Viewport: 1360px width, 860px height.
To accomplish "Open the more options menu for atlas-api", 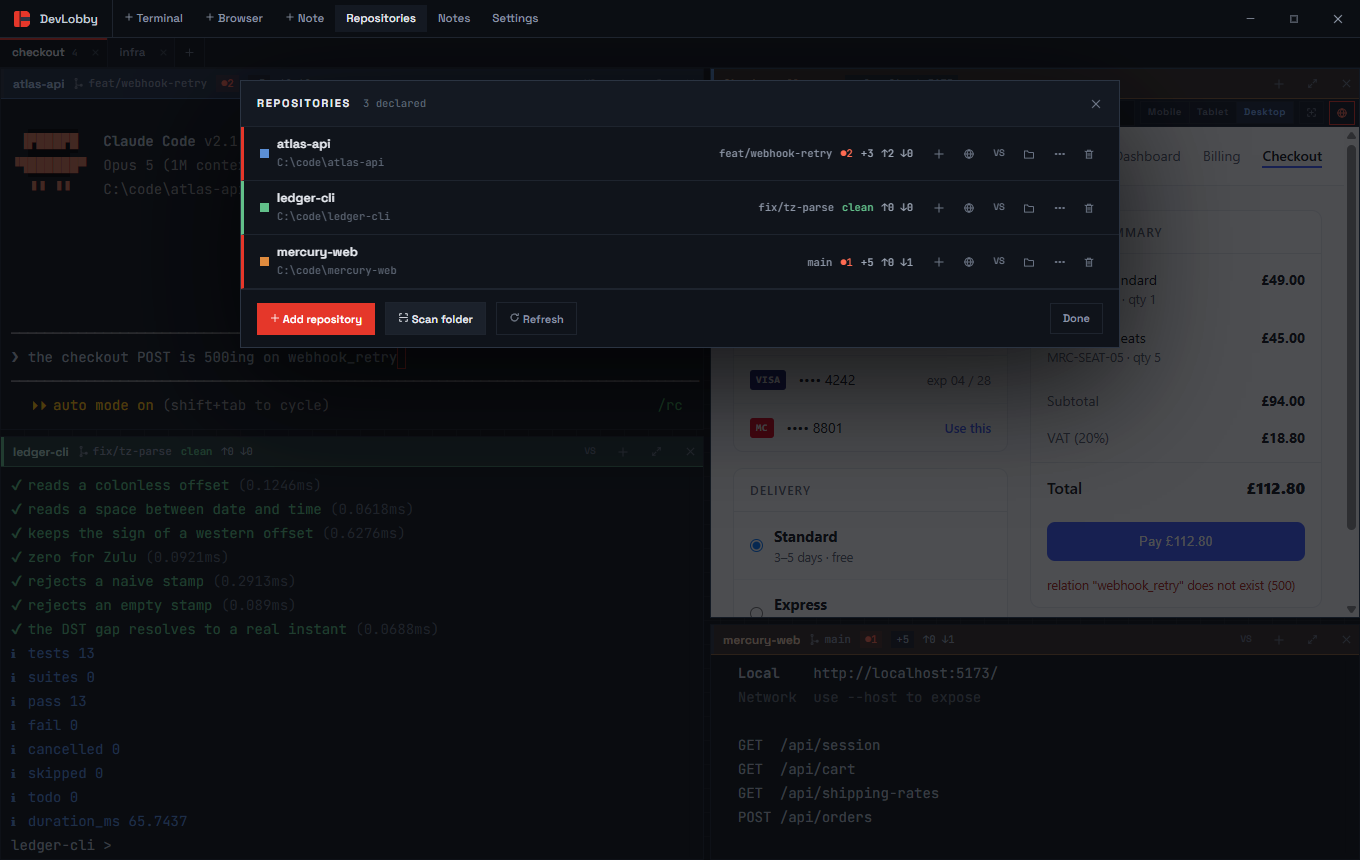I will (1059, 154).
